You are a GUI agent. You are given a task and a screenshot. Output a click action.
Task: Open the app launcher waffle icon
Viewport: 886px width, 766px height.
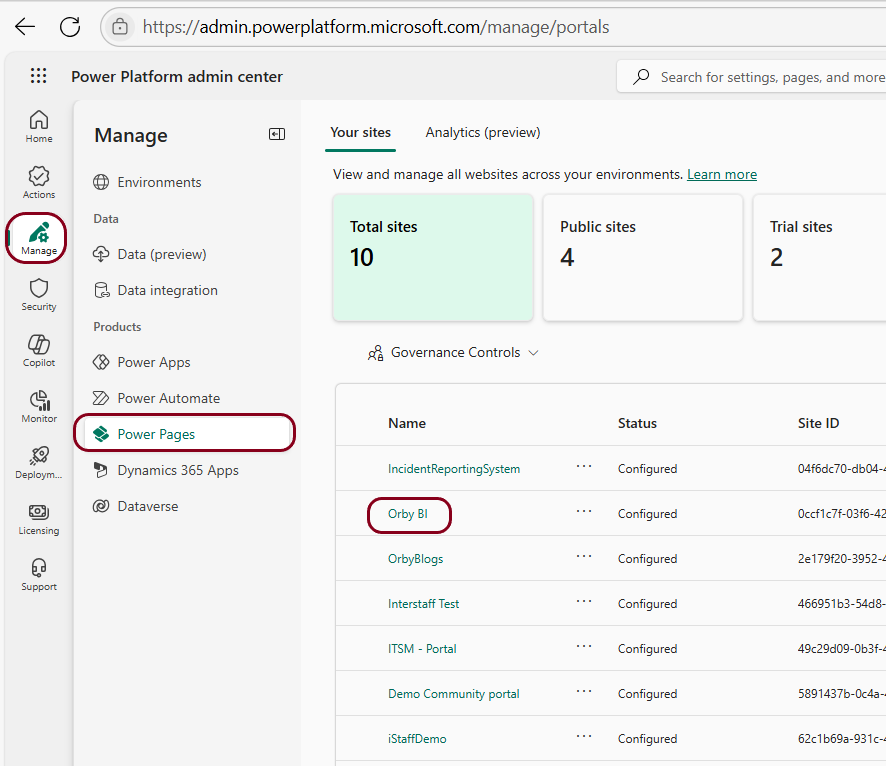[38, 76]
